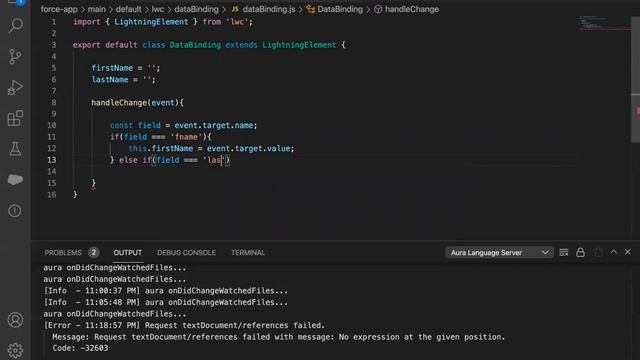Switch to the Terminal tab
Viewport: 640px width, 360px height.
(248, 253)
